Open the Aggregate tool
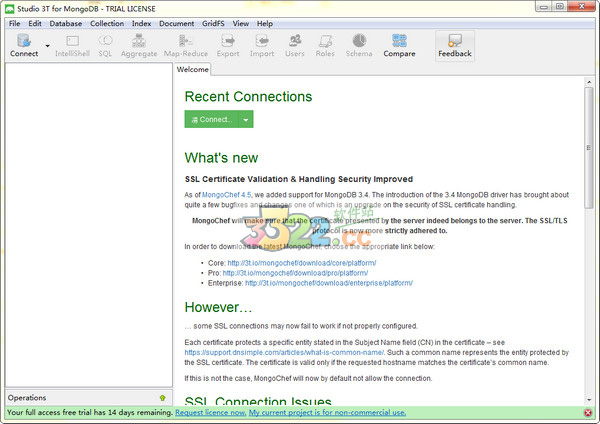This screenshot has height=424, width=600. click(140, 45)
